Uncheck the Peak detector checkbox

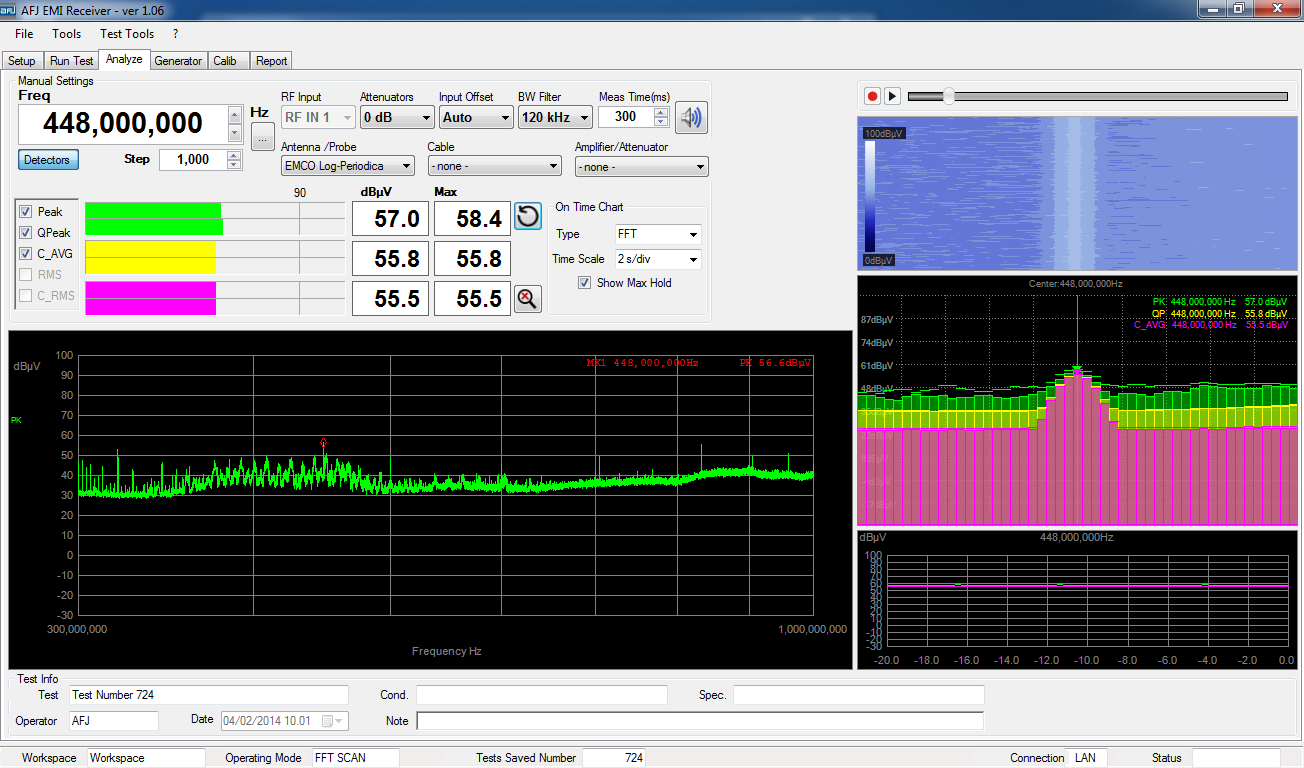pos(26,212)
